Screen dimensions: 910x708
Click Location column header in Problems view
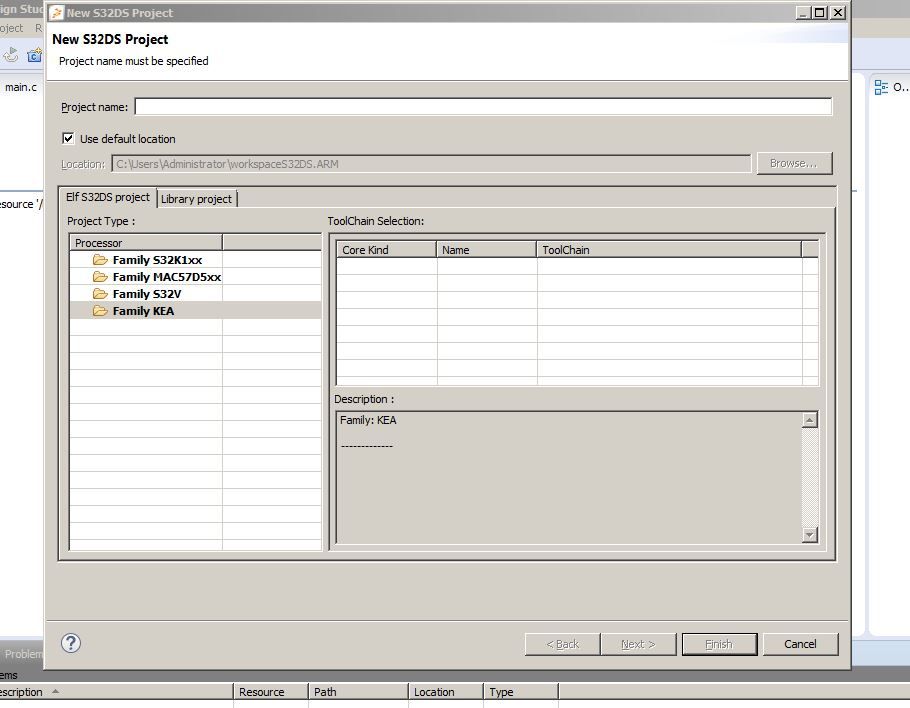[446, 692]
